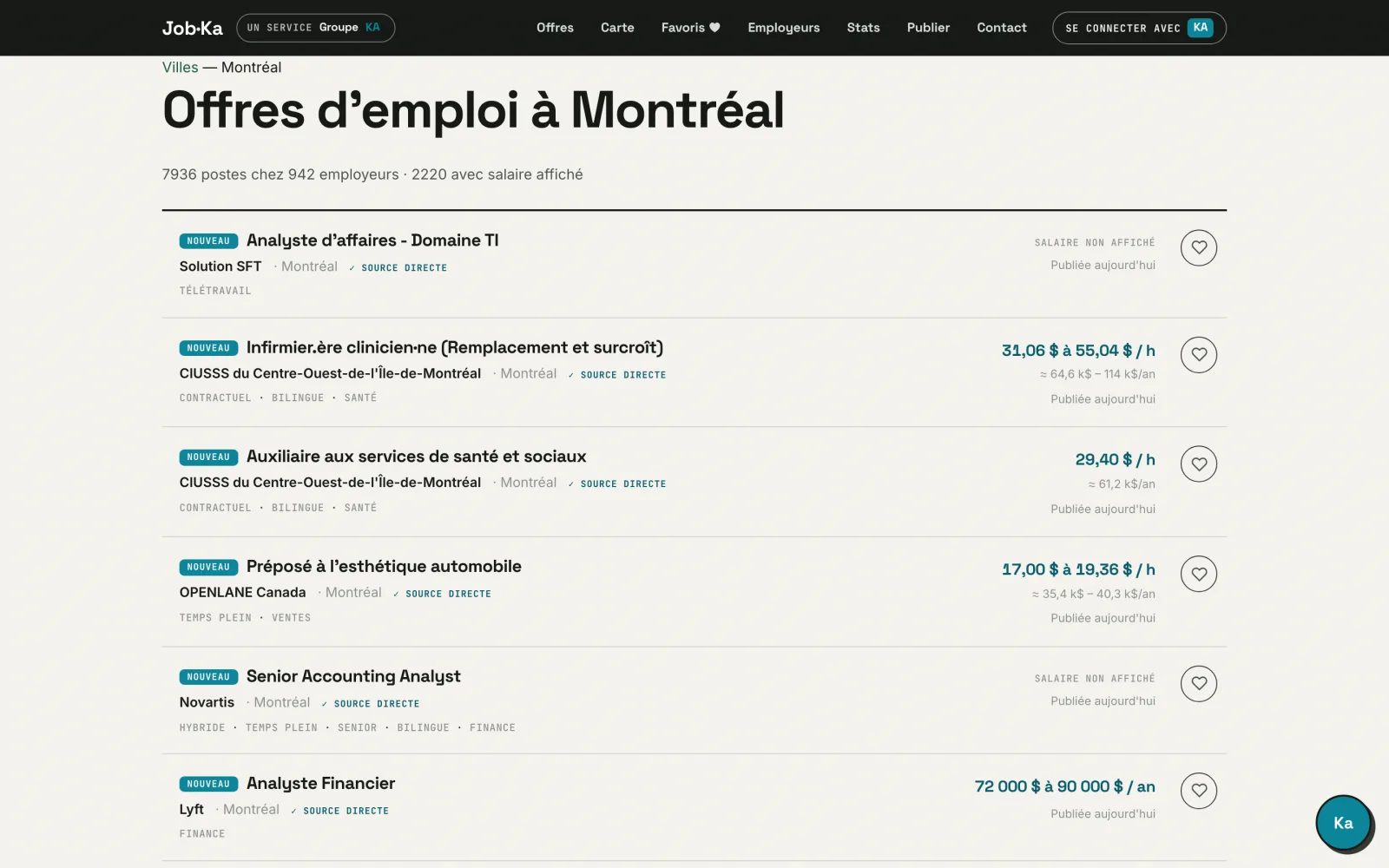Click the FINANCE tag on Lyft listing

(x=202, y=834)
